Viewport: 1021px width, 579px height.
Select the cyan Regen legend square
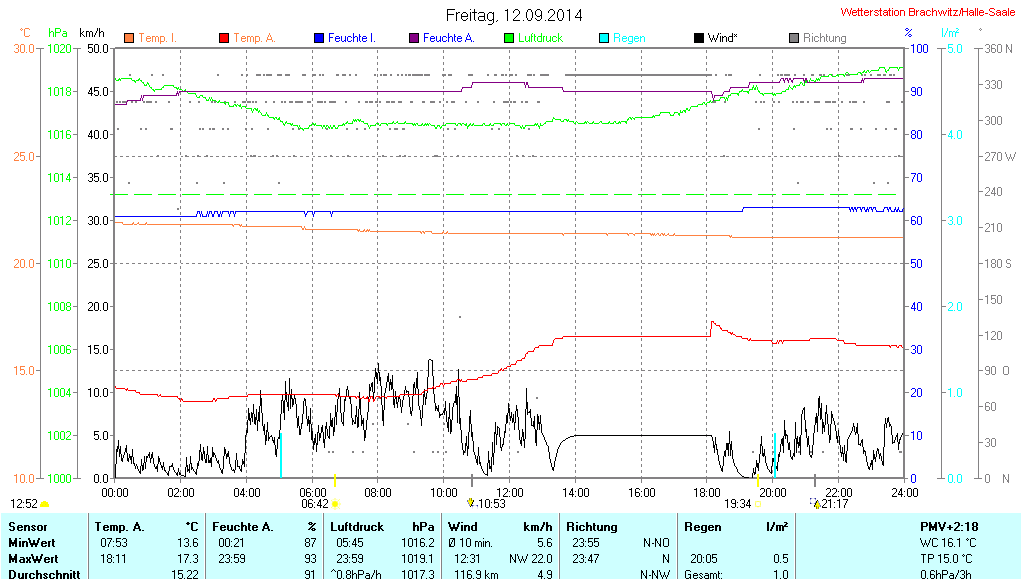(x=604, y=38)
